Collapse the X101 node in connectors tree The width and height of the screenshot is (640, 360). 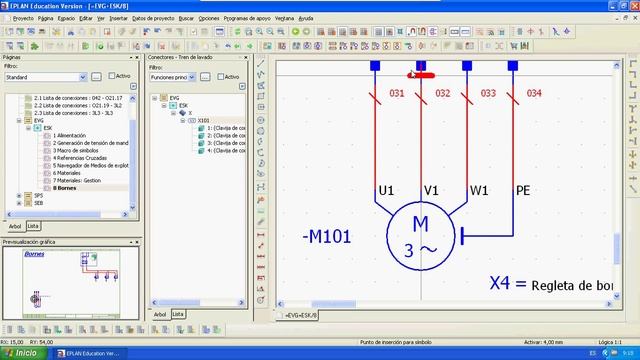tap(183, 120)
